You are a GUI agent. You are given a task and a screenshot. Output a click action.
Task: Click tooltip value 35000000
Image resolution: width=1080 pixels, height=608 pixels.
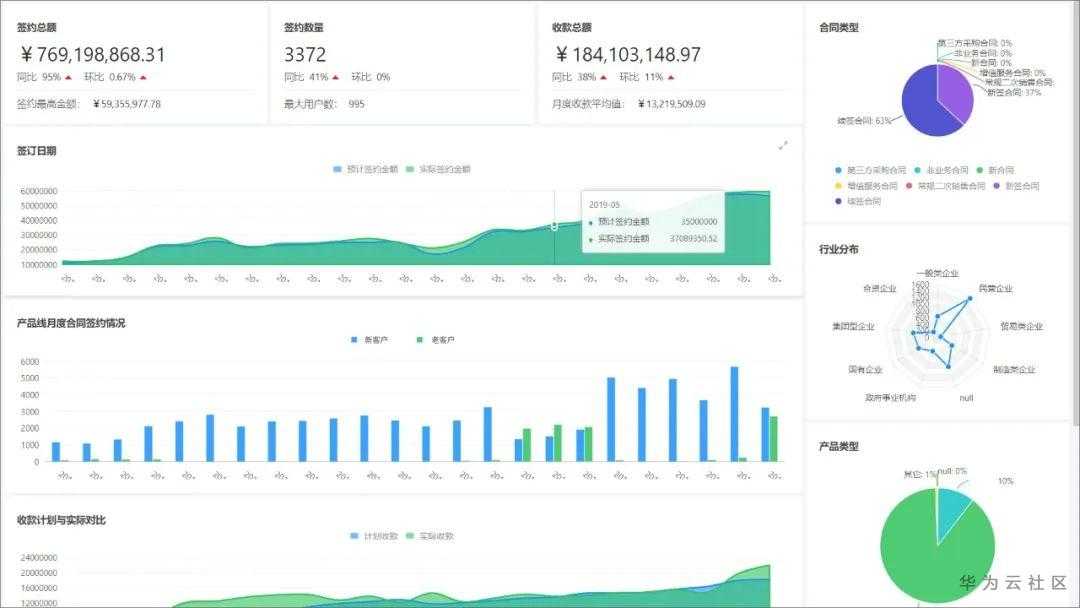699,222
